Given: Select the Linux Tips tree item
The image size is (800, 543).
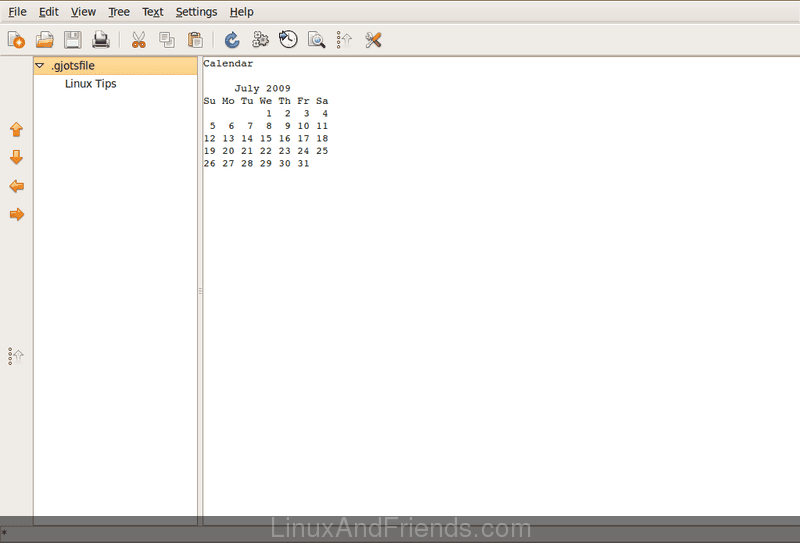Looking at the screenshot, I should point(90,84).
